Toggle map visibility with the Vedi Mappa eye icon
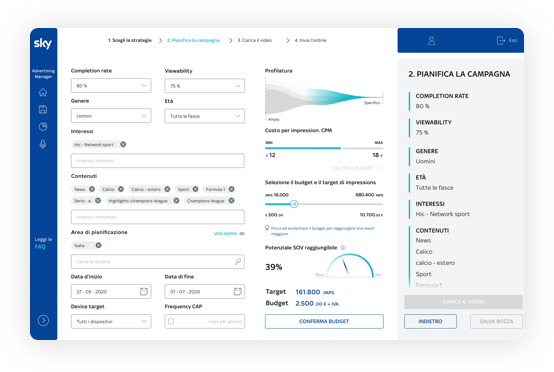Viewport: 554px width, 372px height. pos(242,234)
